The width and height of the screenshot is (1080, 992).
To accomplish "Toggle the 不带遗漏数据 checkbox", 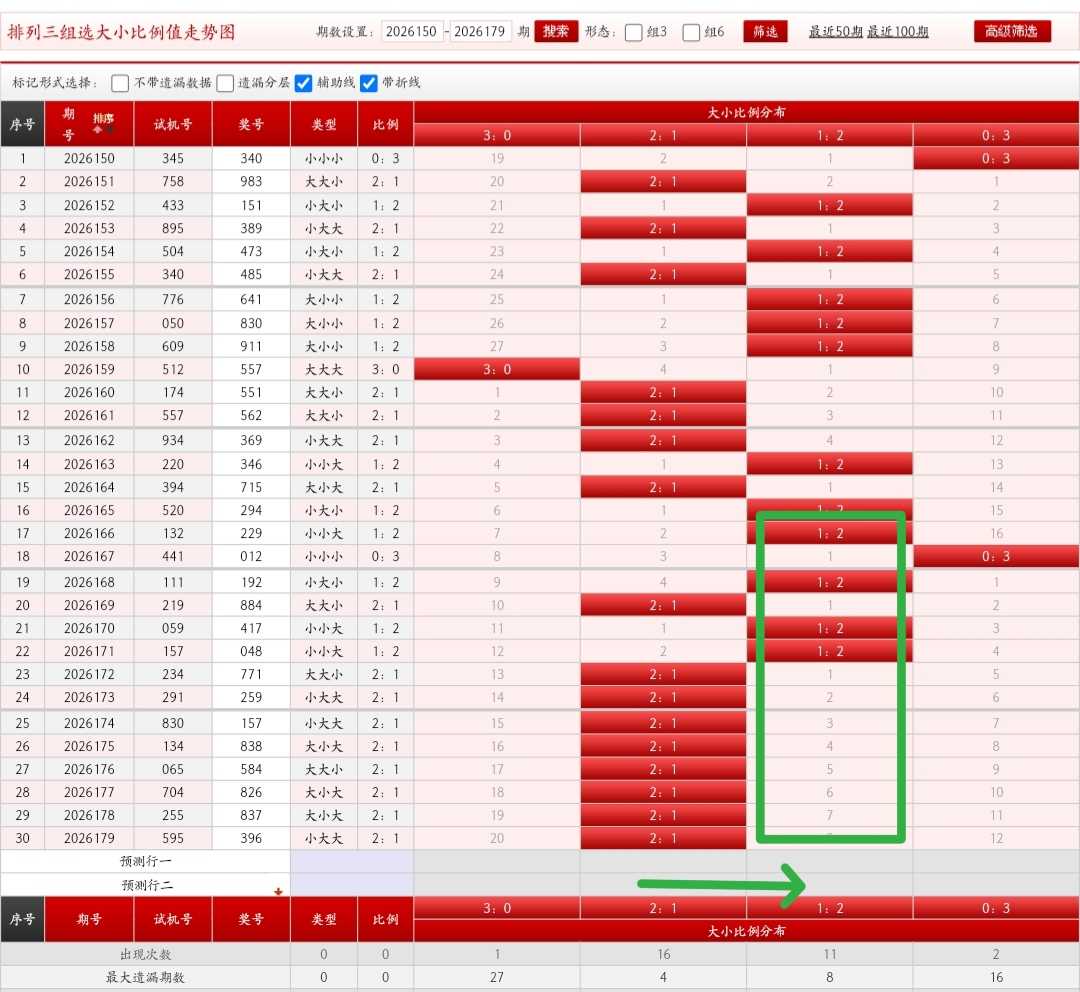I will pyautogui.click(x=120, y=83).
